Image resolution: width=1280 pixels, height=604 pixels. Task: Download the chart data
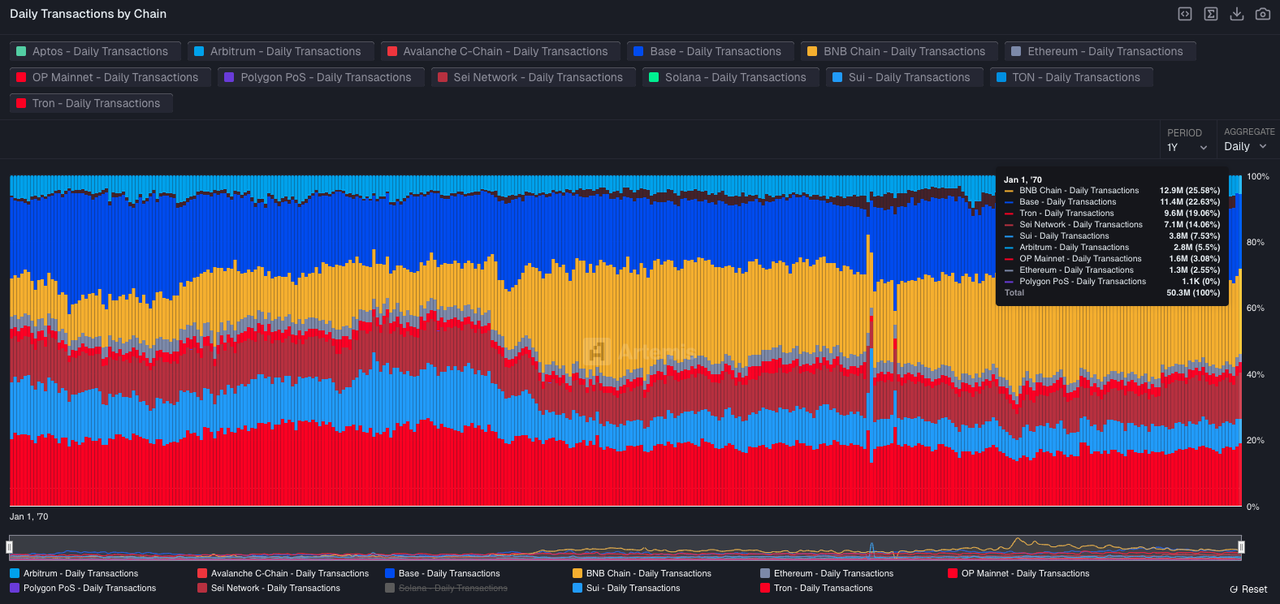click(1237, 14)
